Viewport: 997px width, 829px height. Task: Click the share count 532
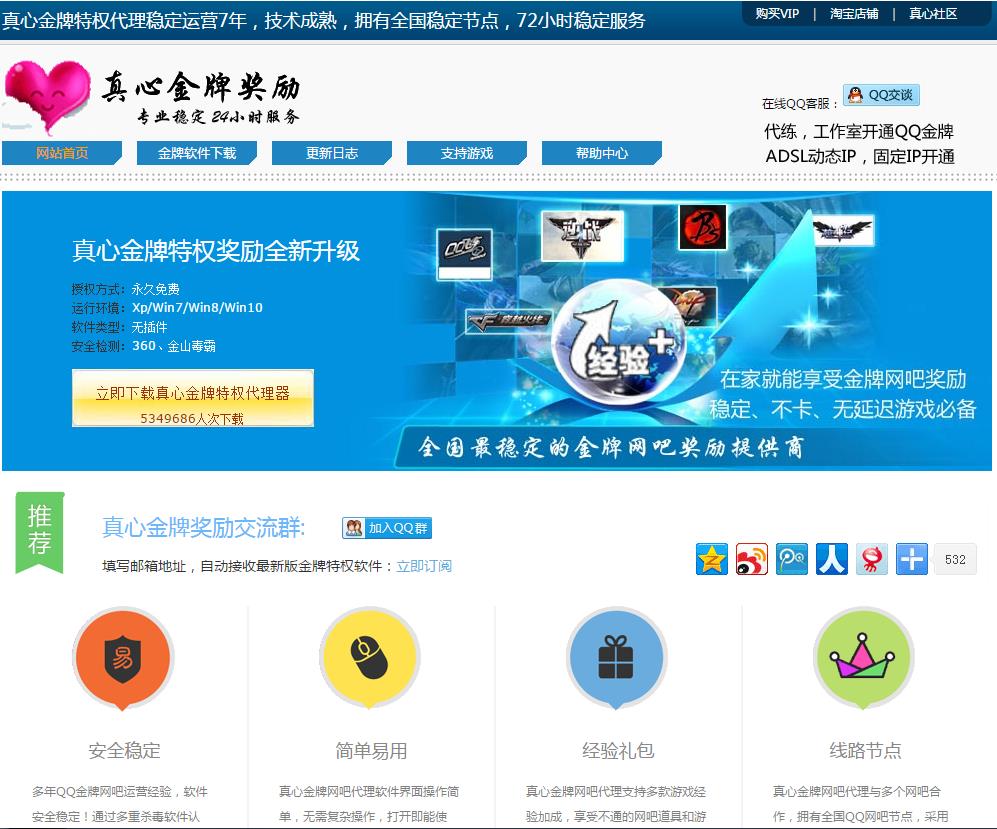pos(955,559)
